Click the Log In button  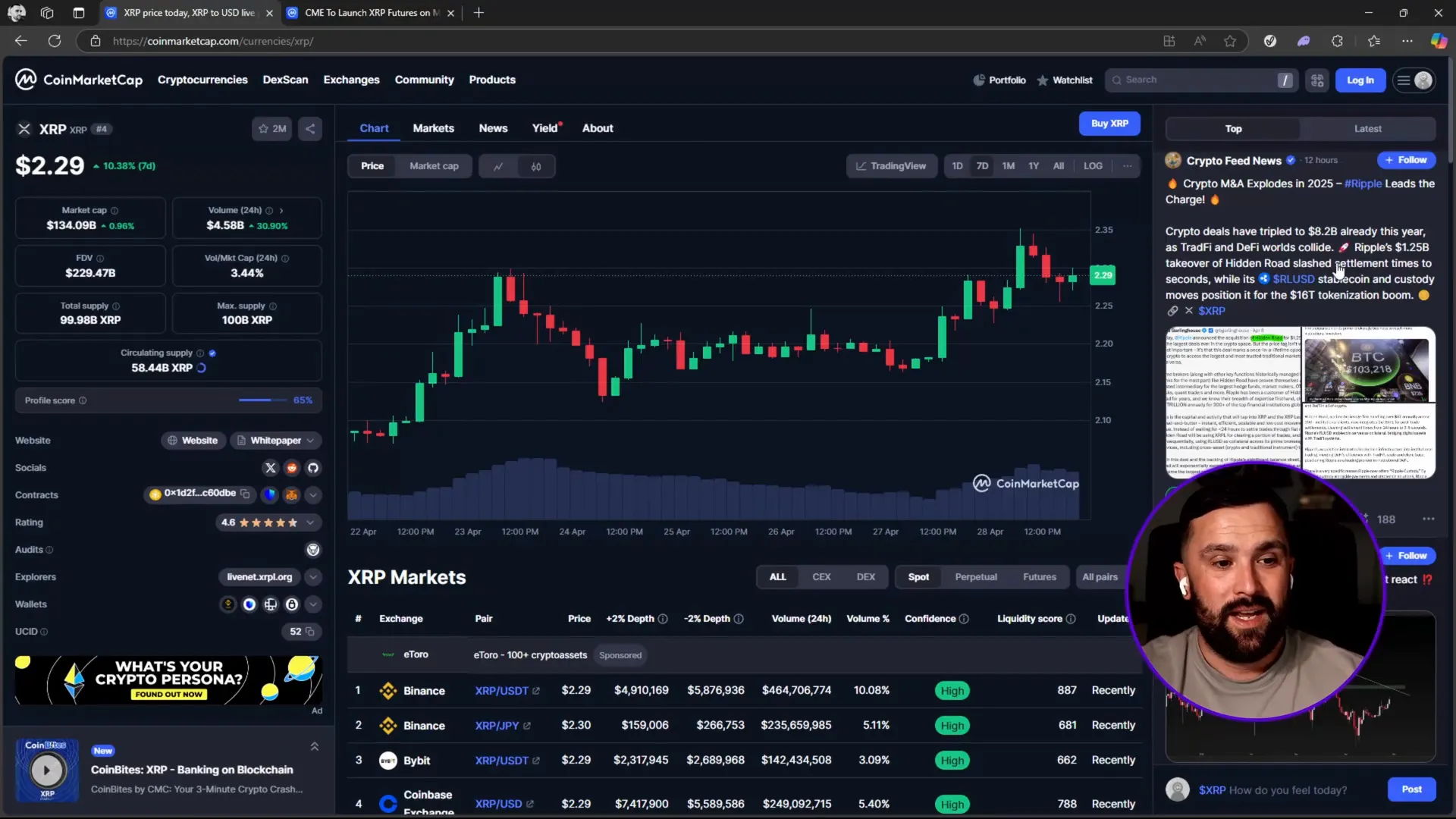tap(1360, 80)
